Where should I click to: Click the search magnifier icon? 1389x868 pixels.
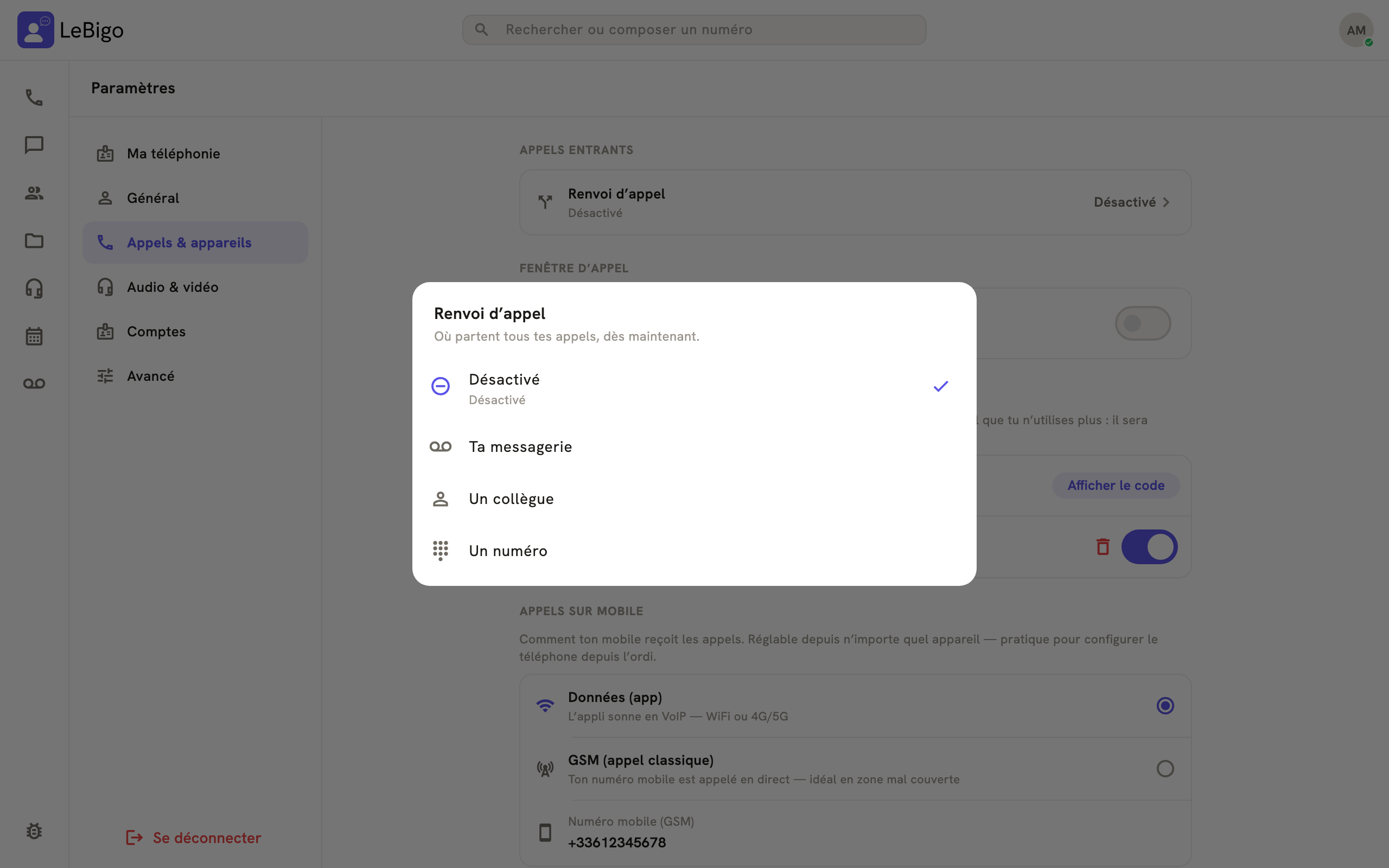[482, 29]
